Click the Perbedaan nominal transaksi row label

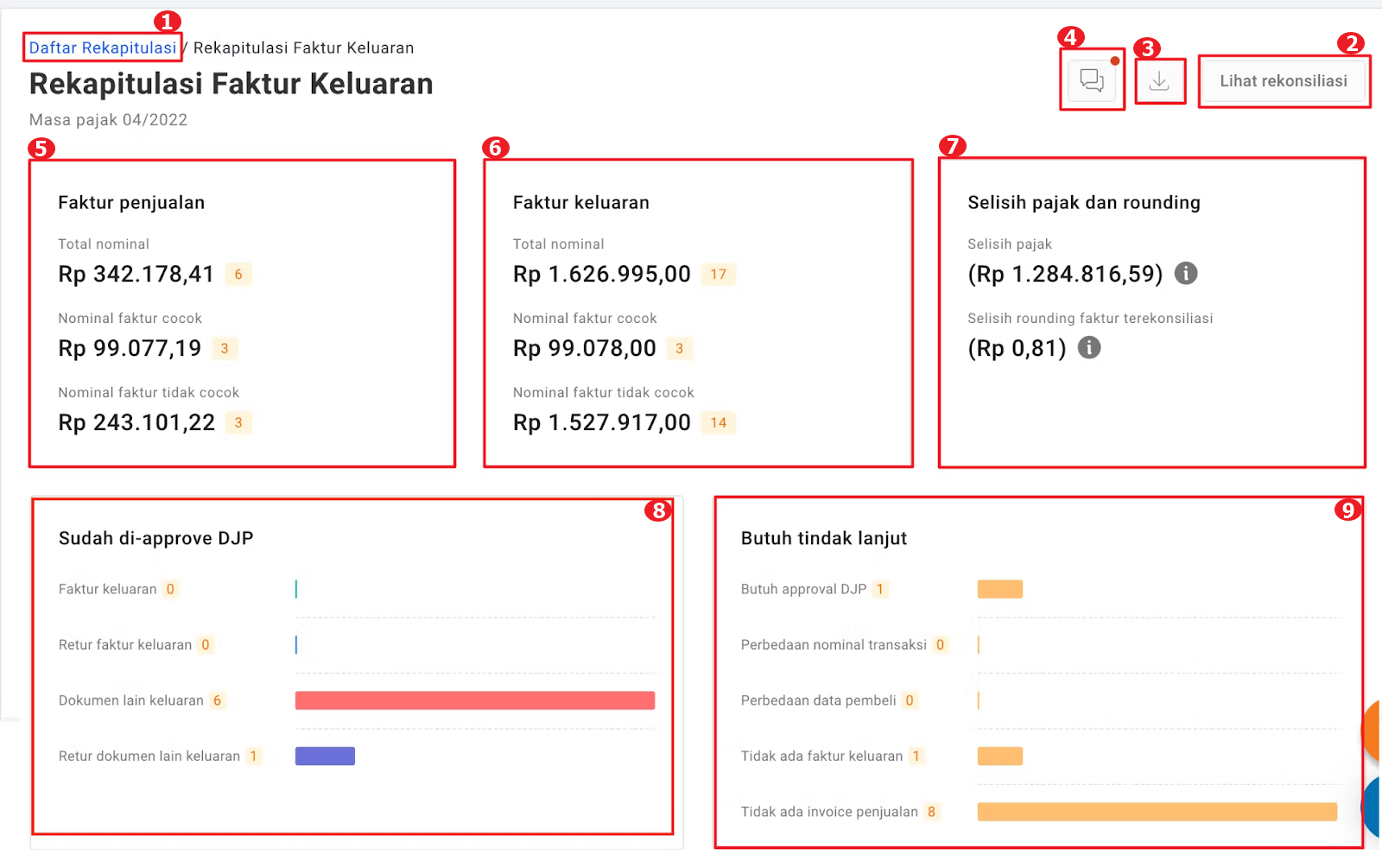pyautogui.click(x=834, y=645)
